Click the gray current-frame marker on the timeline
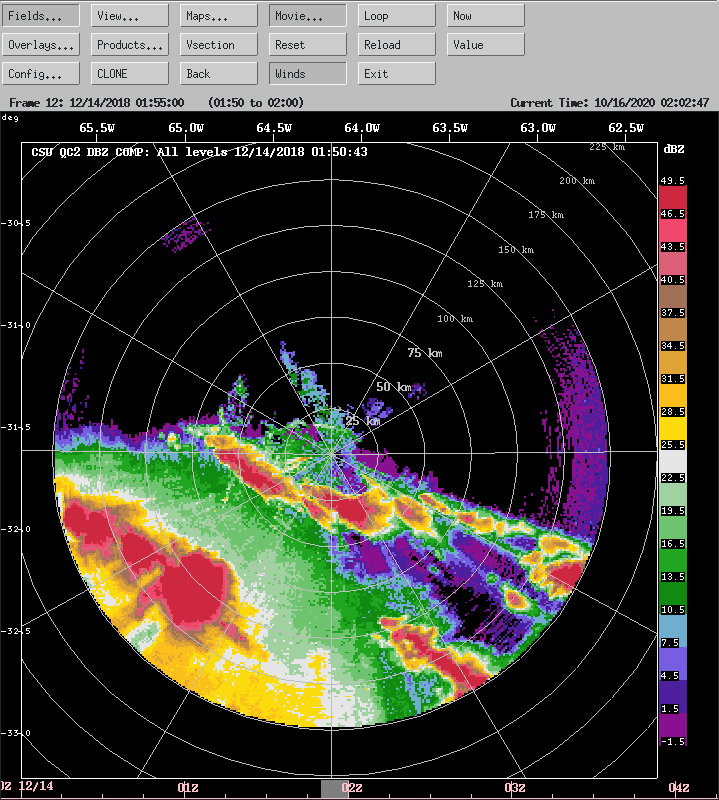 pos(334,789)
